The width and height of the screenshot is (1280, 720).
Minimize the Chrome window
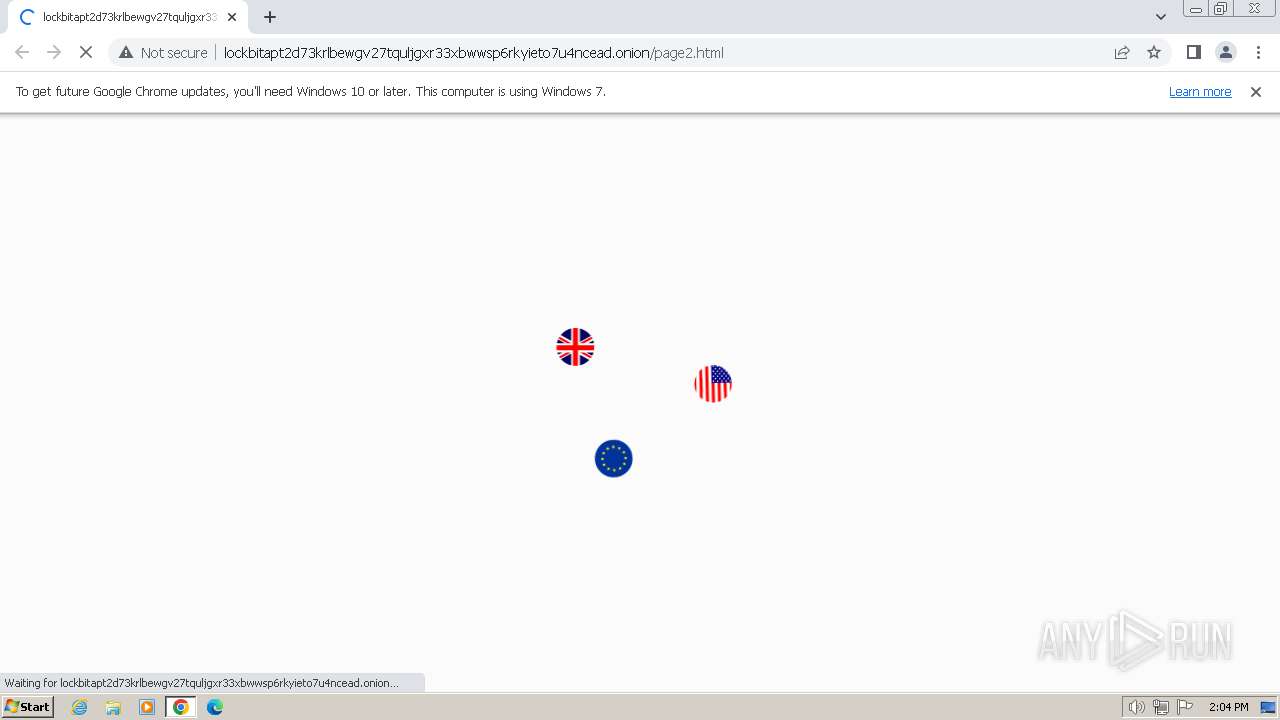click(1195, 9)
